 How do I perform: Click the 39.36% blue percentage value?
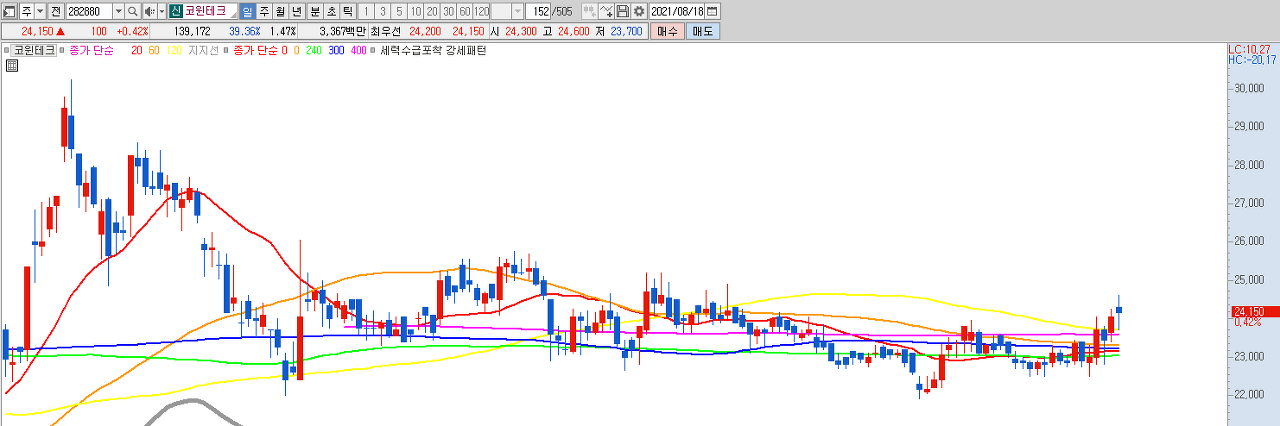coord(245,31)
